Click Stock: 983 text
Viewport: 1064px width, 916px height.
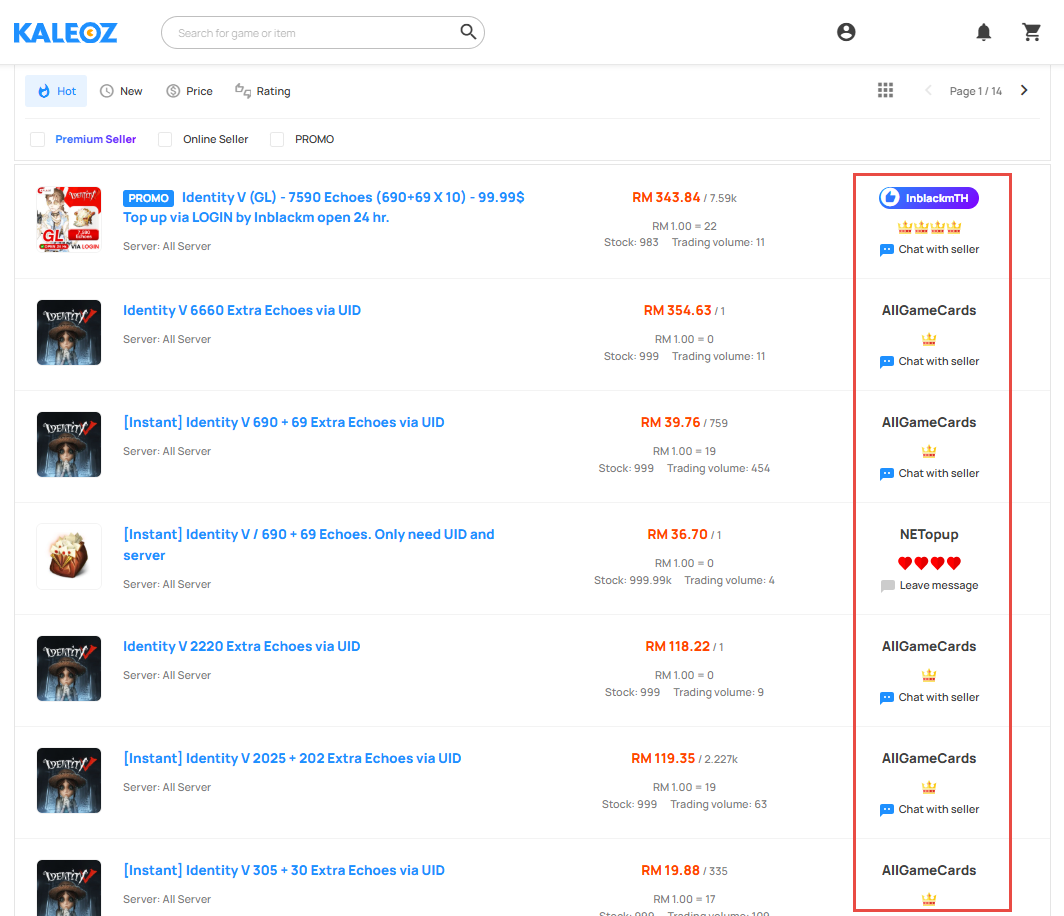631,242
